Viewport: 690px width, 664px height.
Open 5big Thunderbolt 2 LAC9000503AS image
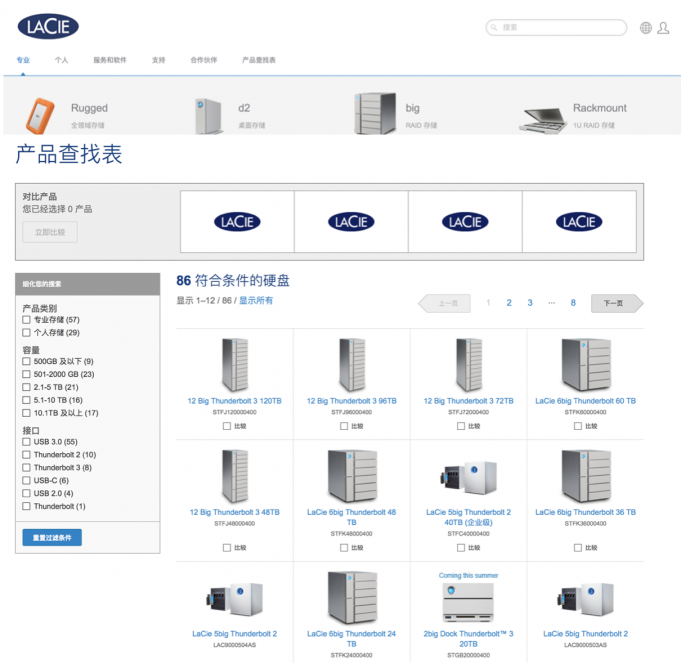coord(586,599)
